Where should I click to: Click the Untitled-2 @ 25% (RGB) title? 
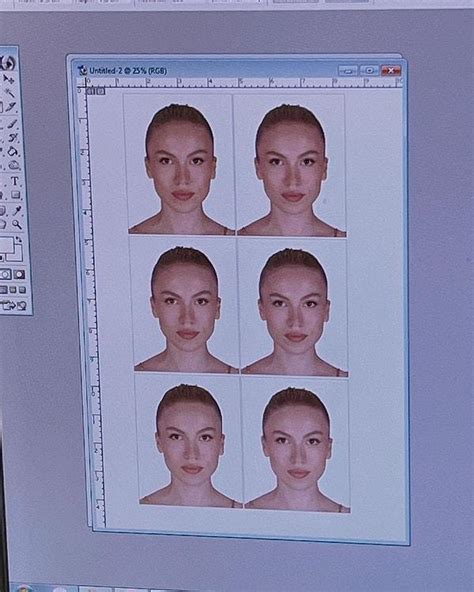(x=128, y=71)
